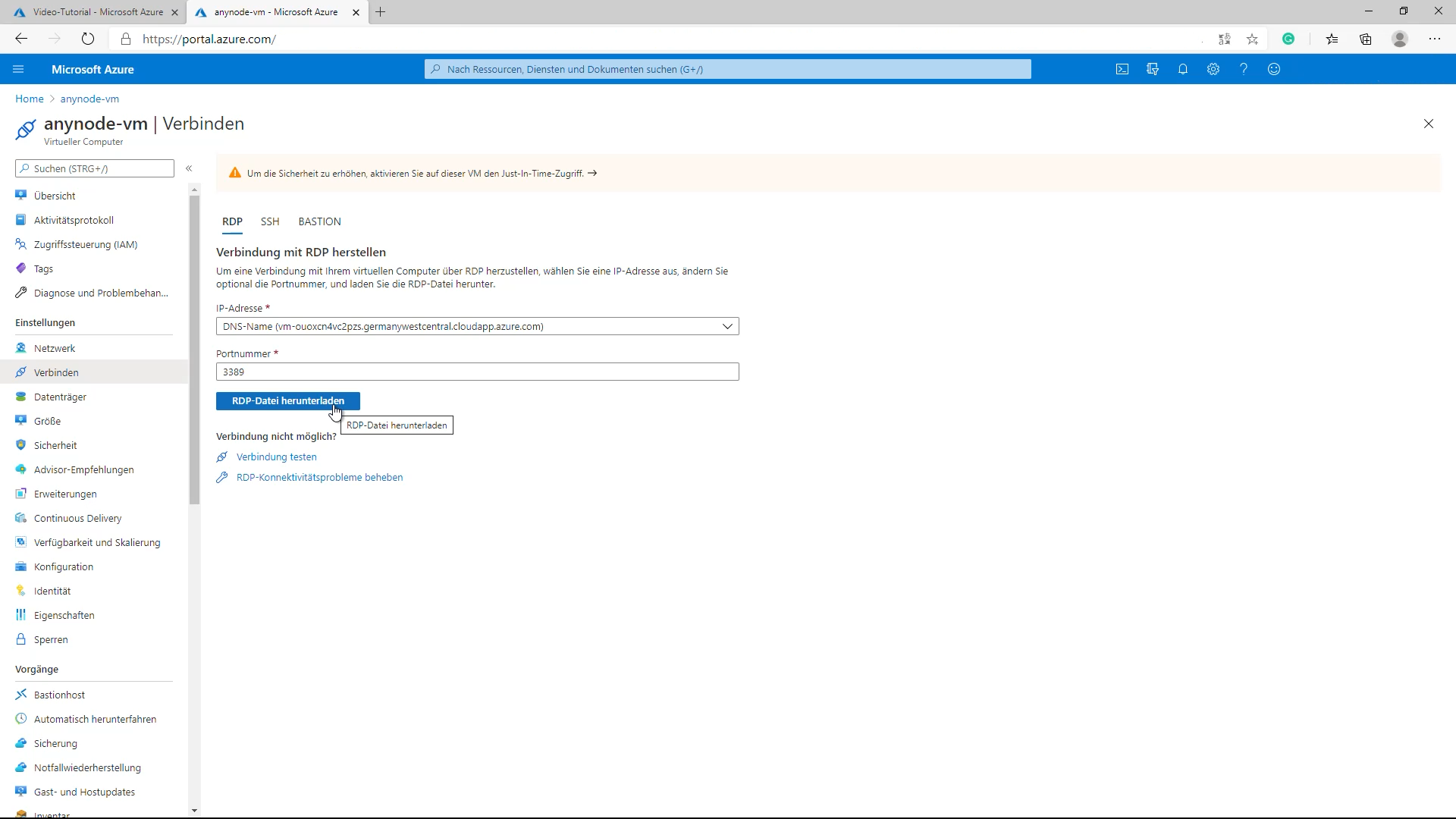Screen dimensions: 1456x819
Task: Click the Microsoft Azure logo text
Action: click(x=93, y=69)
